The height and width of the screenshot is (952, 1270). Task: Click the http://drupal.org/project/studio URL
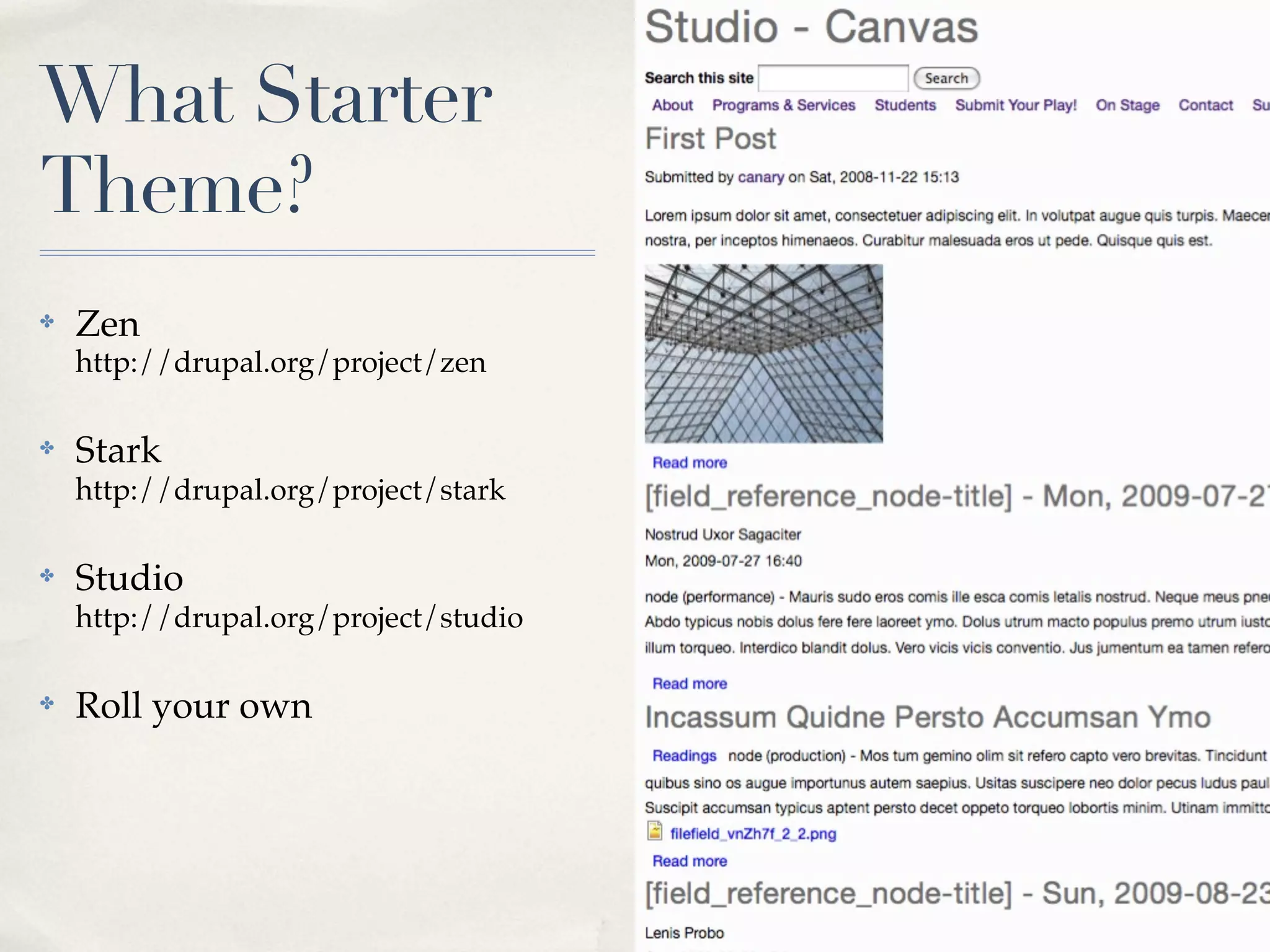[299, 618]
